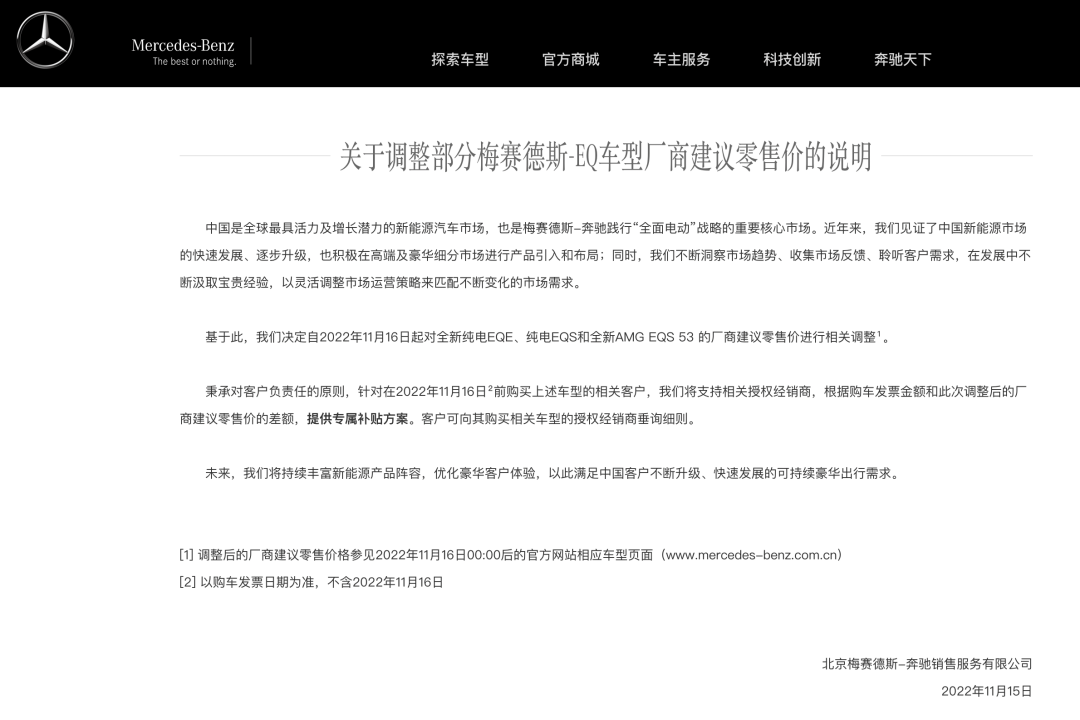Viewport: 1080px width, 720px height.
Task: Click footnote [2] 以购车发票日期为准
Action: click(311, 582)
